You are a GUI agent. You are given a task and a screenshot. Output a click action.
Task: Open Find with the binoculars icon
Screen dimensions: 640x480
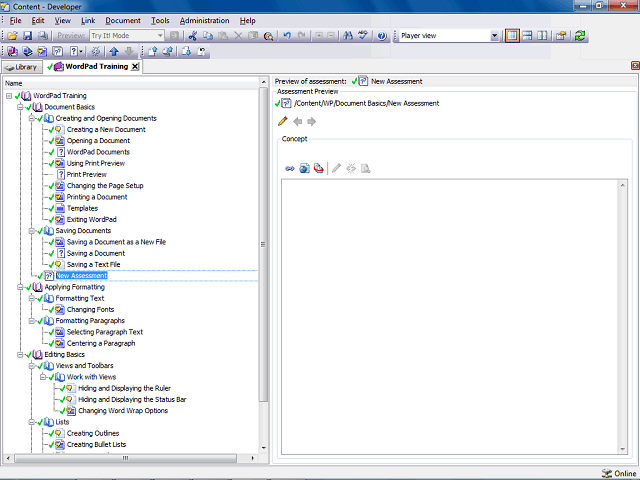[x=348, y=36]
